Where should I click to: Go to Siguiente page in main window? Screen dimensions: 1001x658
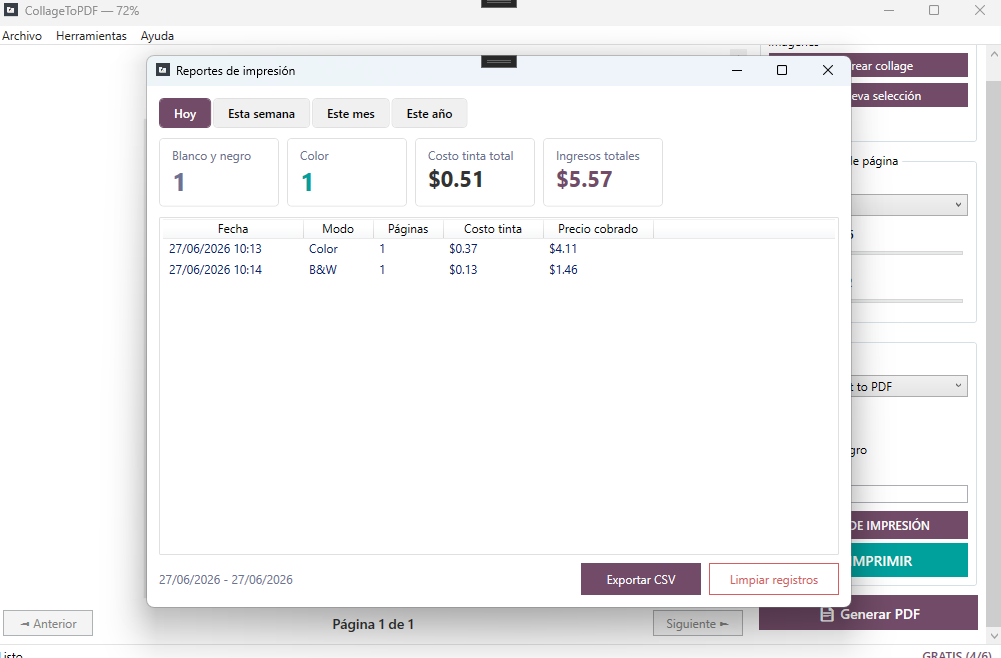tap(698, 624)
